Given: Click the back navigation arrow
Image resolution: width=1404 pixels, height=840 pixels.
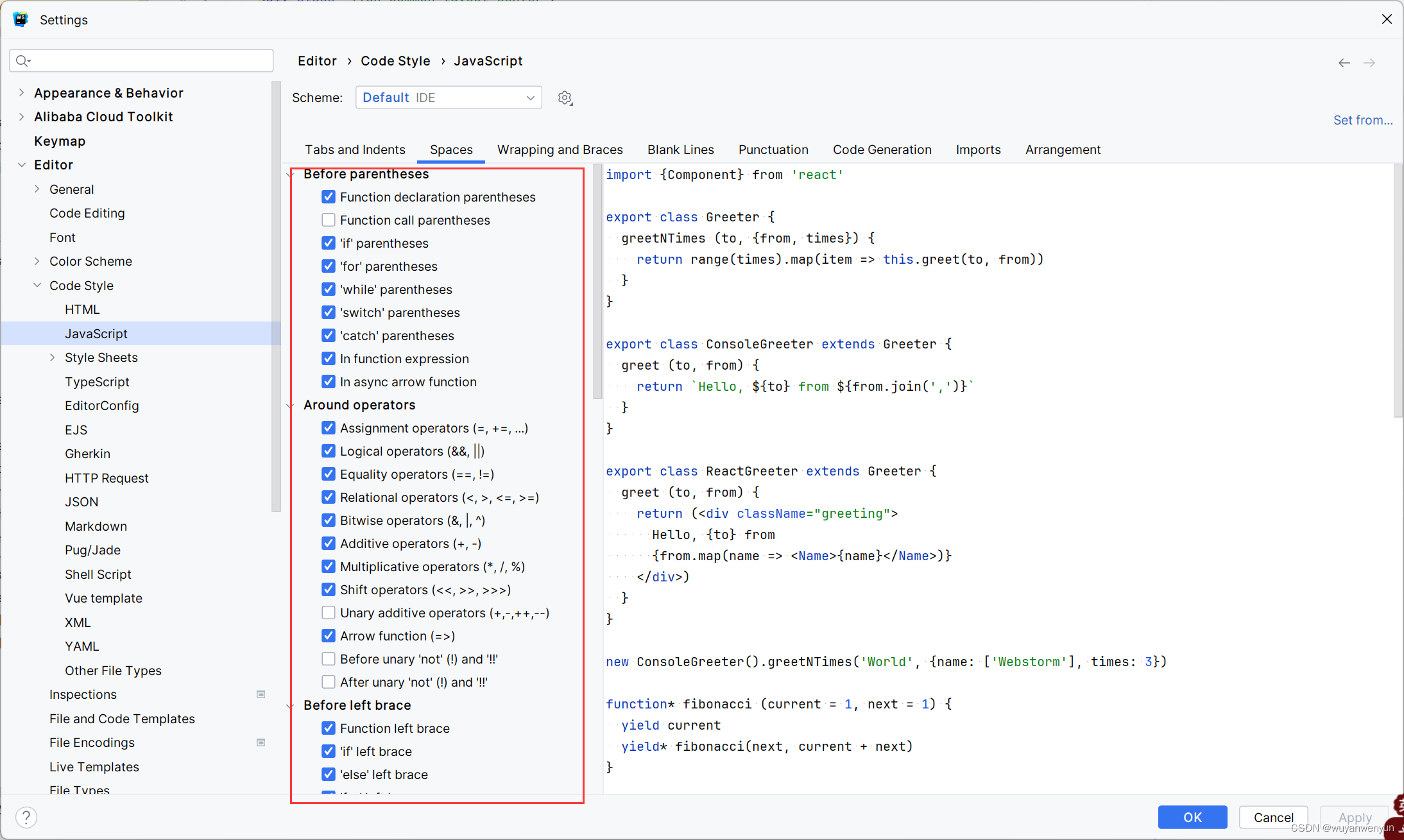Looking at the screenshot, I should pyautogui.click(x=1344, y=62).
